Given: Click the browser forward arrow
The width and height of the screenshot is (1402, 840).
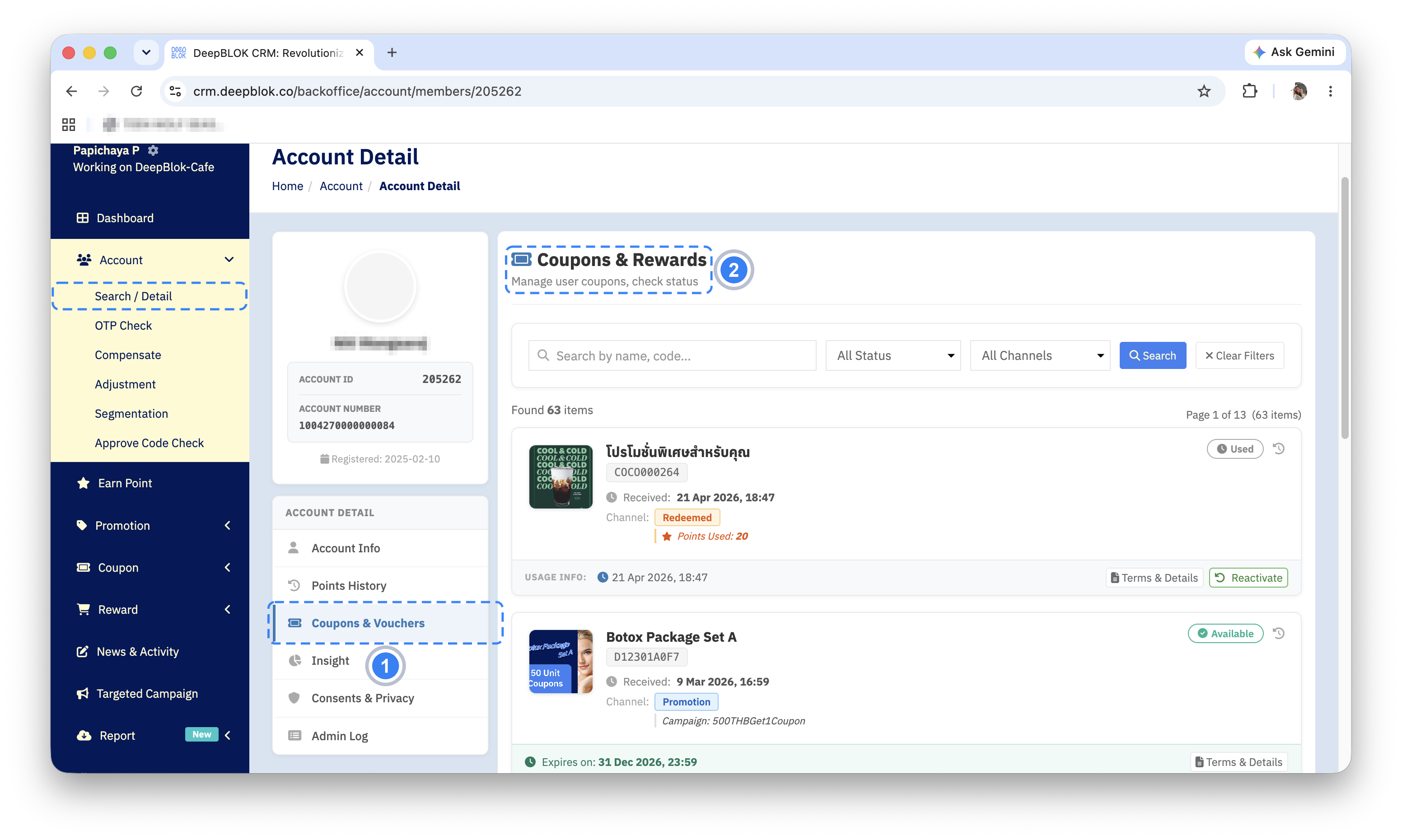Looking at the screenshot, I should pos(103,91).
